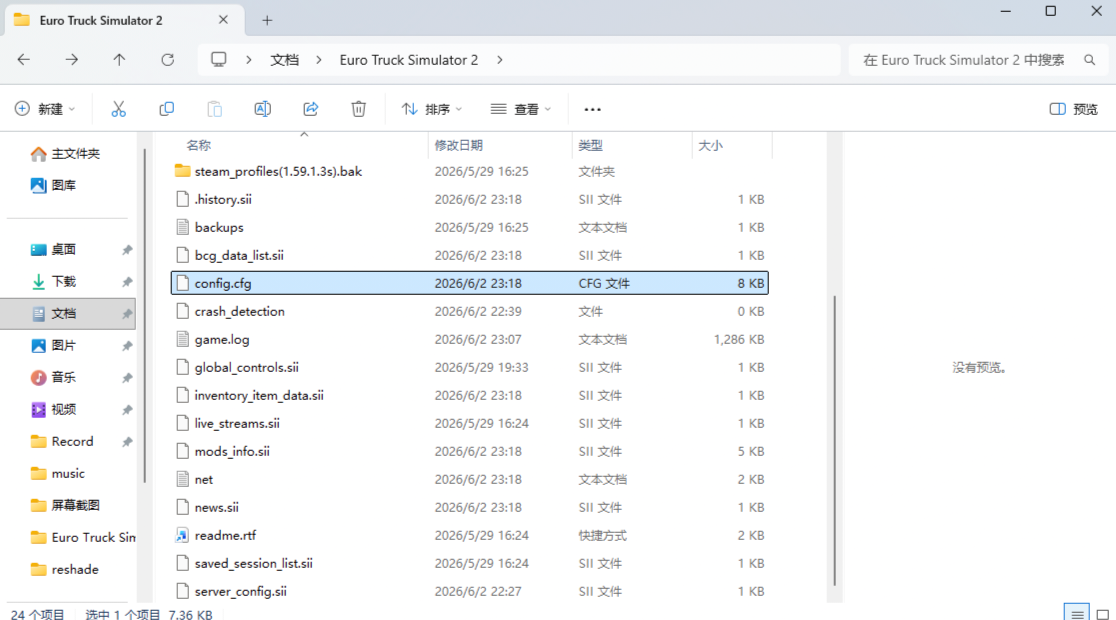Image resolution: width=1116 pixels, height=620 pixels.
Task: Switch to details view icon in status bar
Action: 1077,613
